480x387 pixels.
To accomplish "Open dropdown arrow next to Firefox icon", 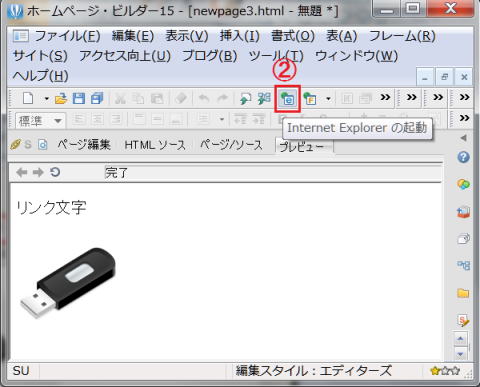I will click(x=328, y=99).
